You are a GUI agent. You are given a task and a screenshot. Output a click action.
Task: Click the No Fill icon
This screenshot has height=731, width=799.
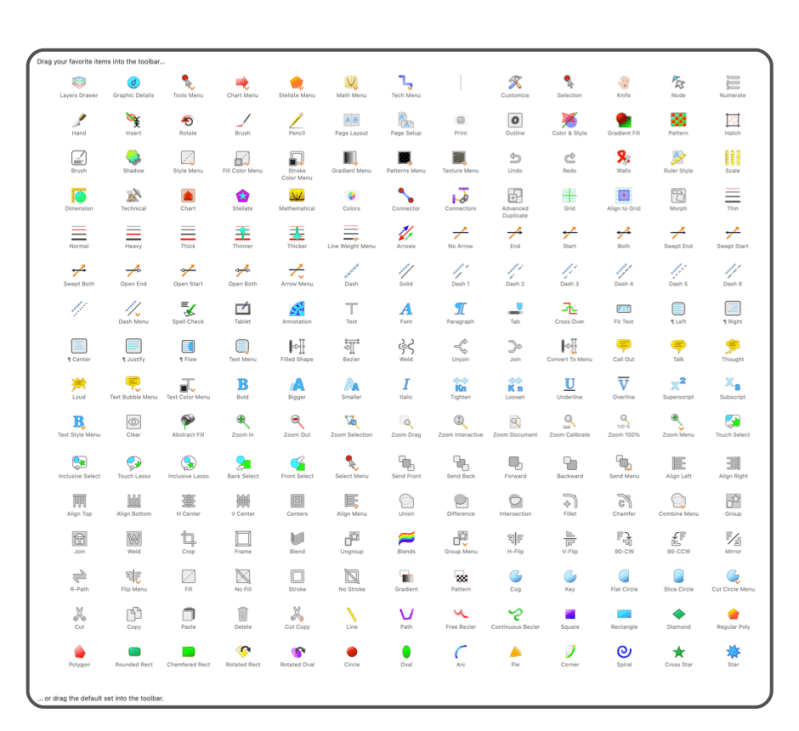pos(243,576)
